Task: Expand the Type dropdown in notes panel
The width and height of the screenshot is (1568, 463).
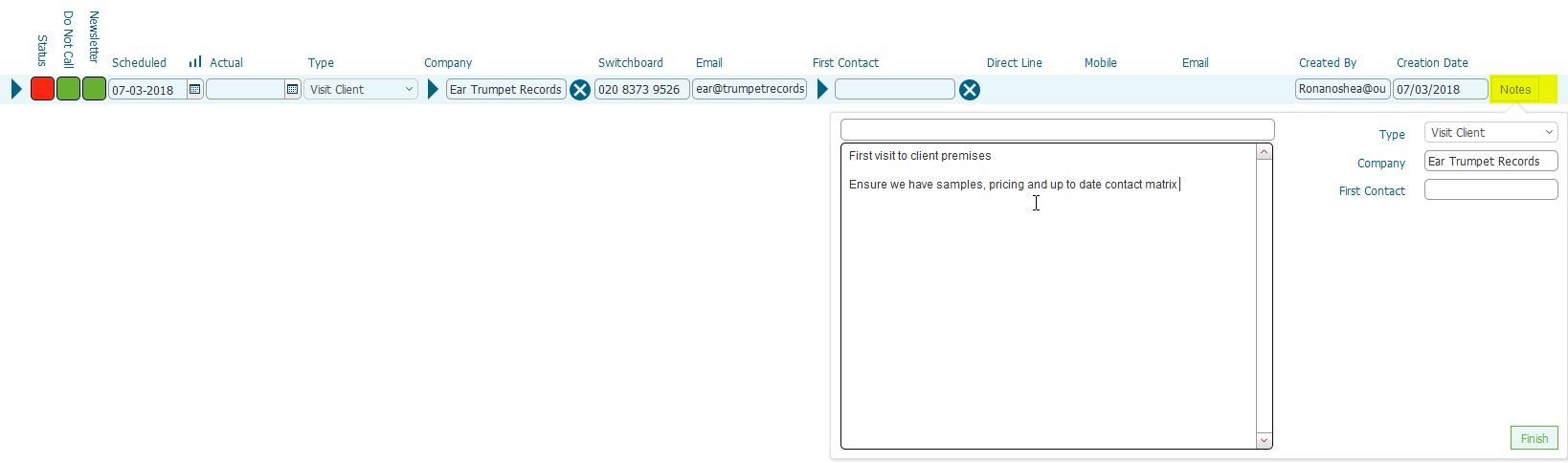Action: 1490,132
